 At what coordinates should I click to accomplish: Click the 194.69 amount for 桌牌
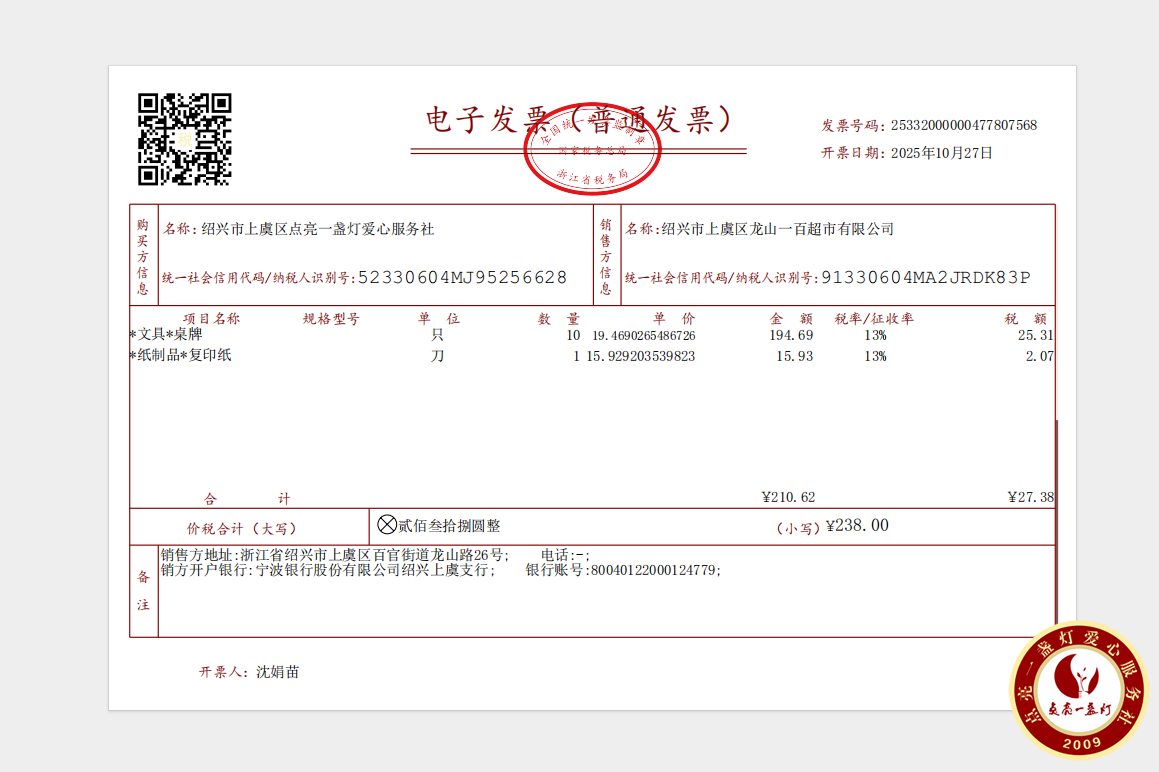click(794, 335)
